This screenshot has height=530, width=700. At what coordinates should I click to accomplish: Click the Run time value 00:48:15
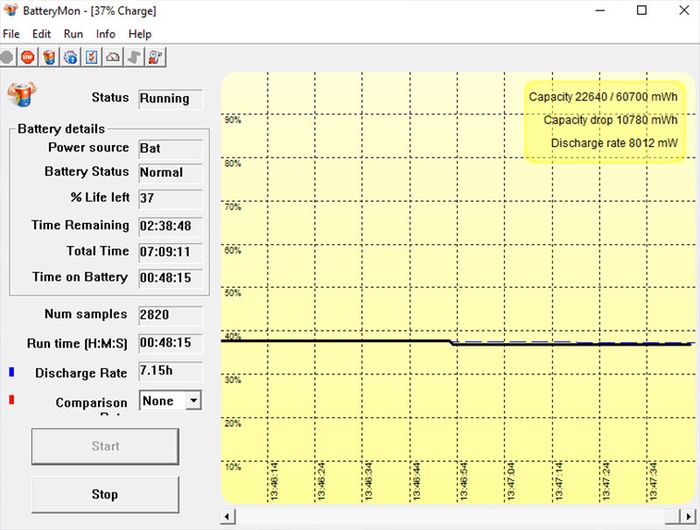[171, 343]
